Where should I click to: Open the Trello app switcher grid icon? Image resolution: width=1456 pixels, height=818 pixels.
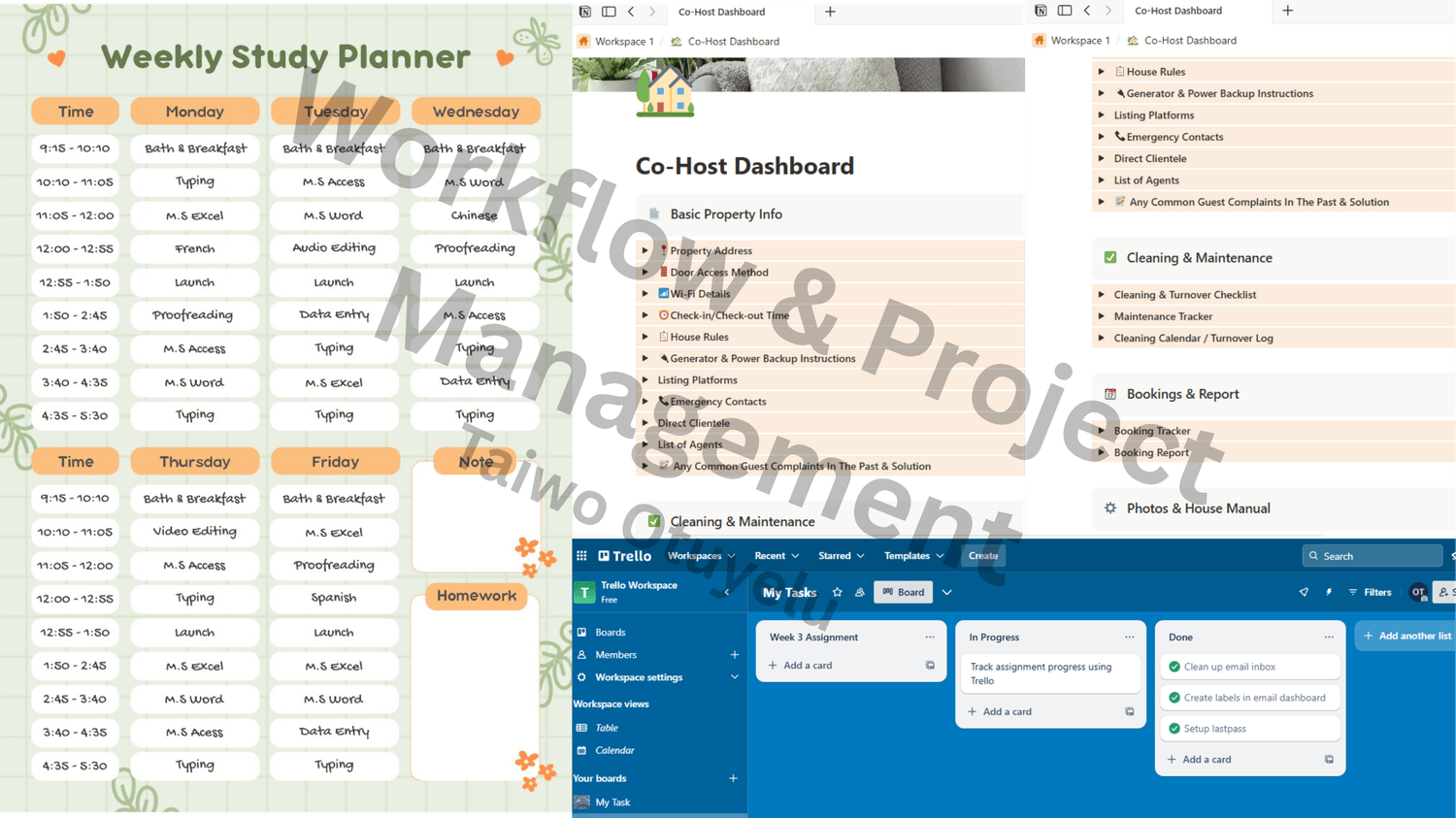tap(581, 556)
